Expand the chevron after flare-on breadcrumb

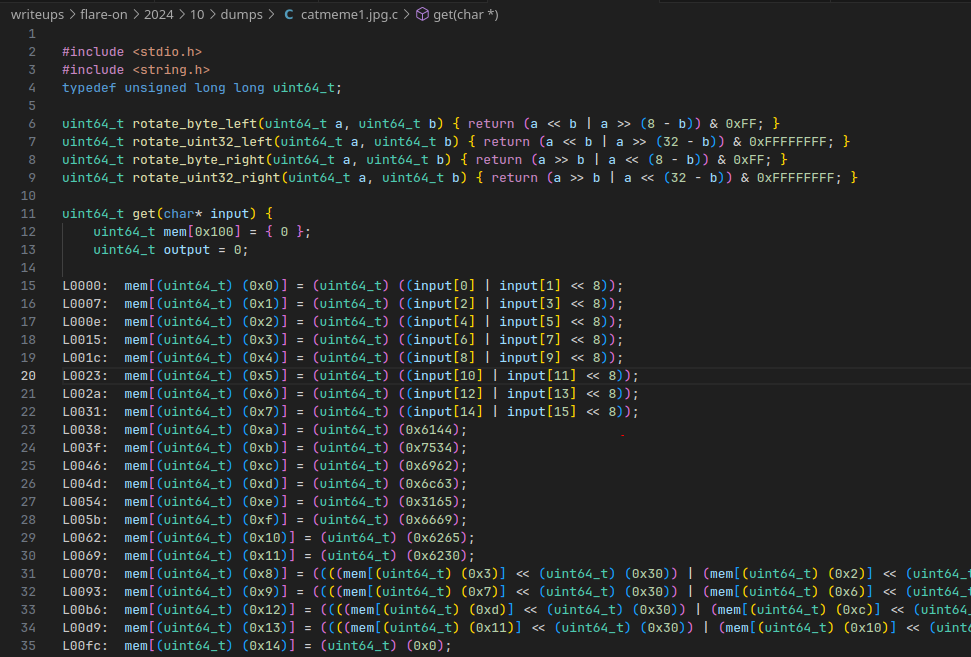136,14
